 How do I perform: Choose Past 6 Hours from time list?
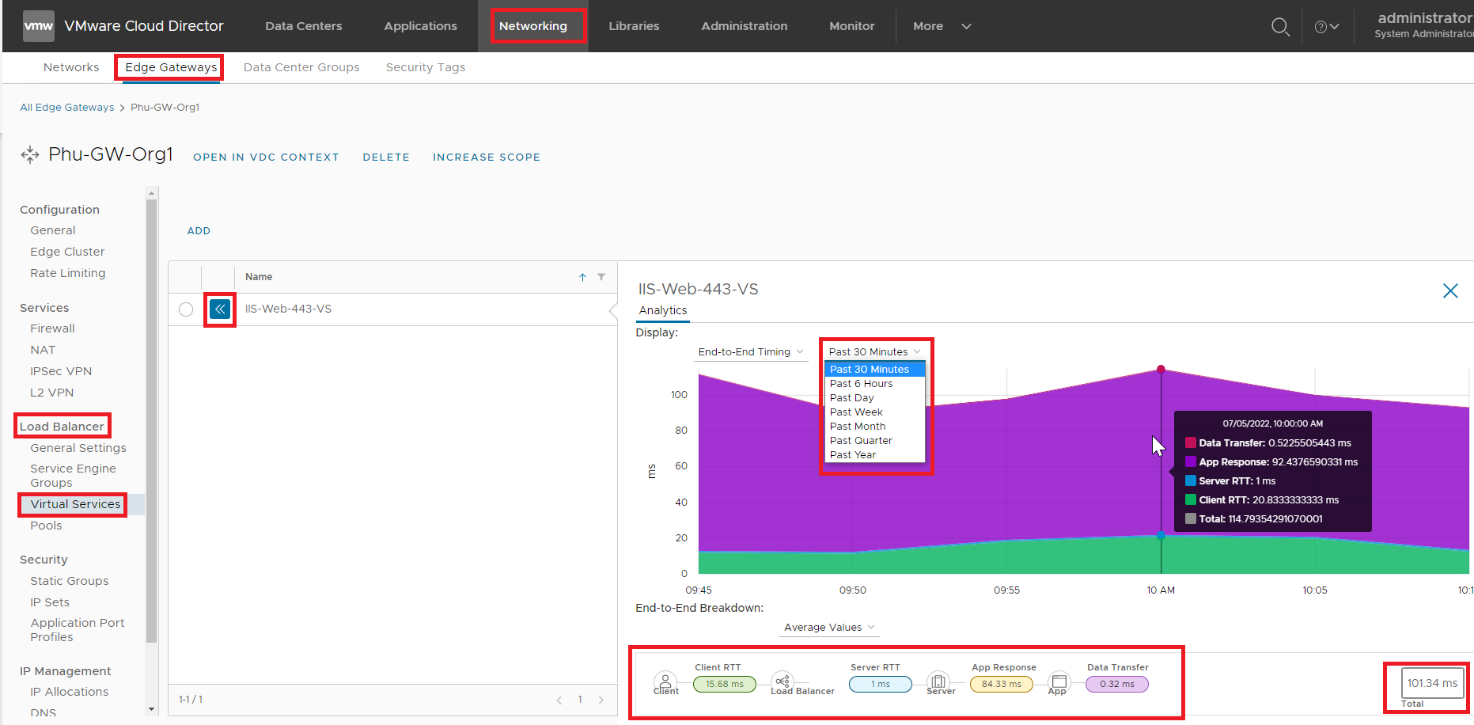point(861,384)
